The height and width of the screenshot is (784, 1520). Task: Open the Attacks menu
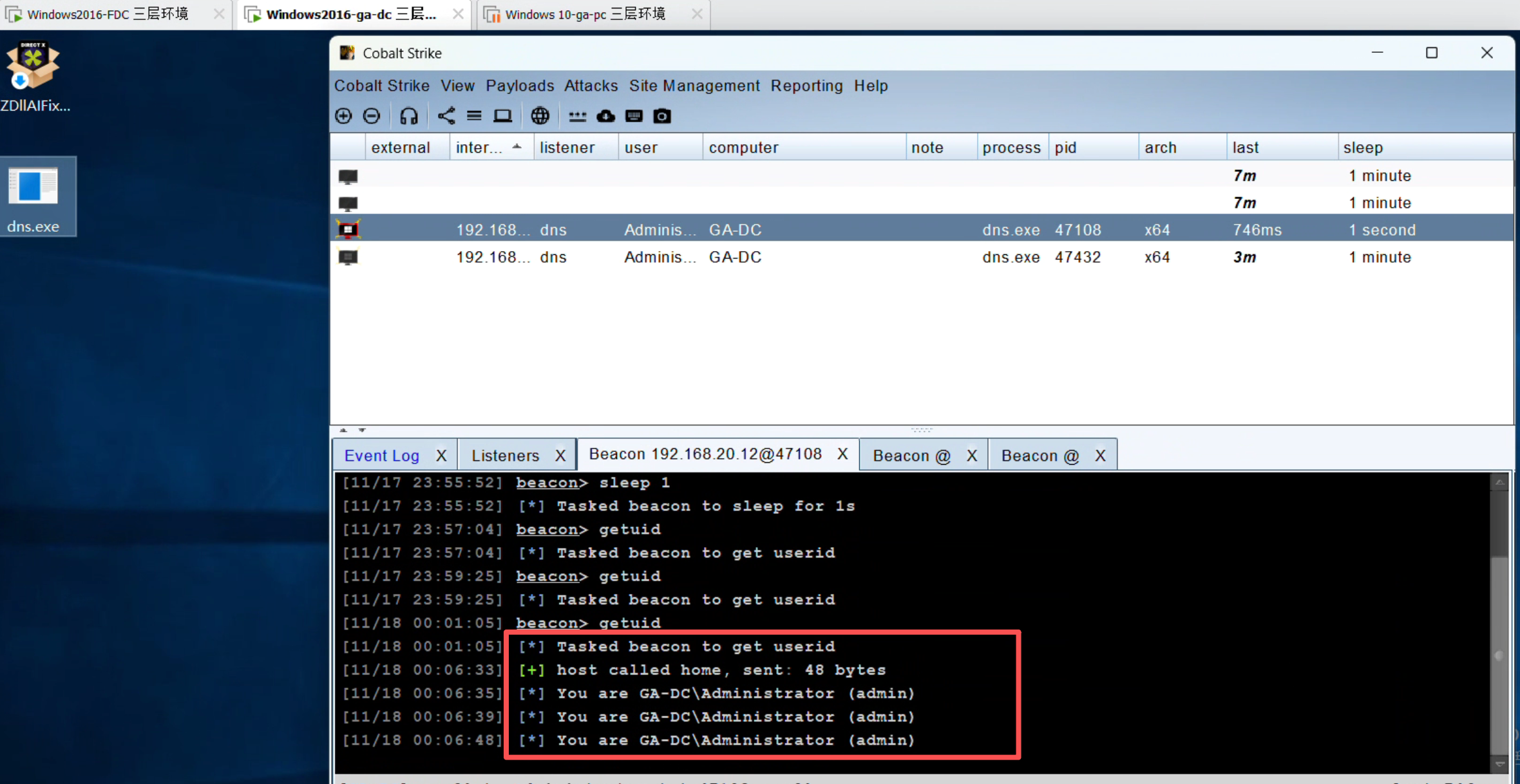tap(591, 86)
